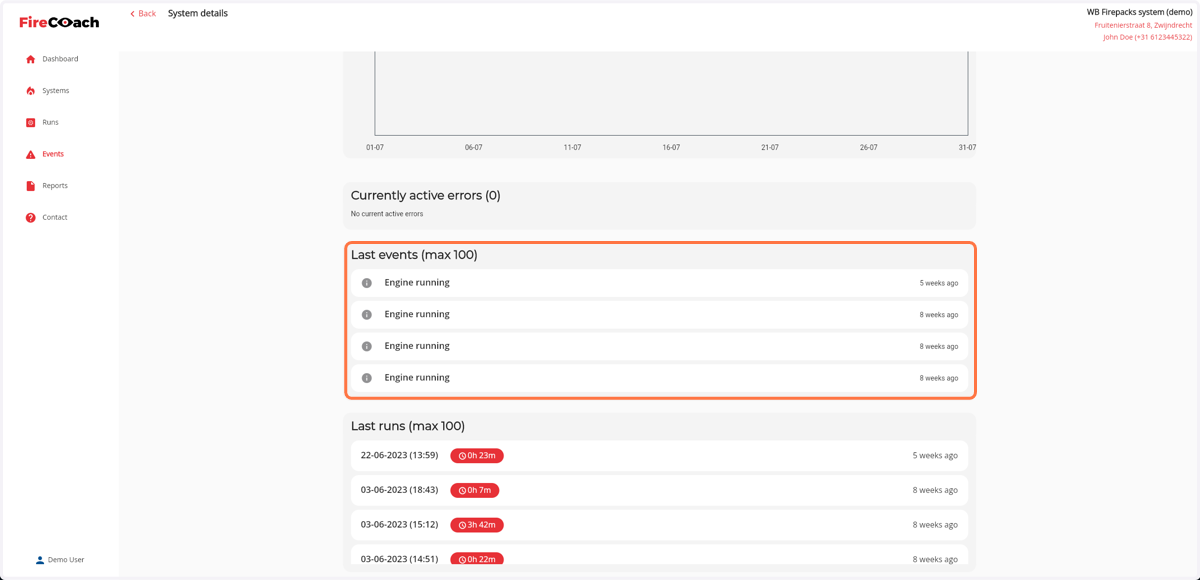Click the Demo User account label

point(66,560)
